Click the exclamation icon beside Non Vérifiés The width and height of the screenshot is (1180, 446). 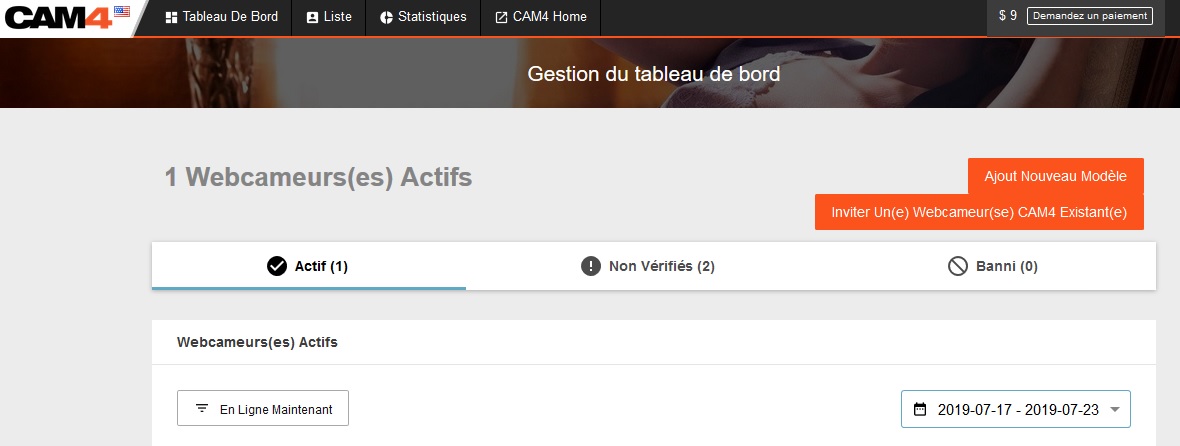tap(591, 266)
